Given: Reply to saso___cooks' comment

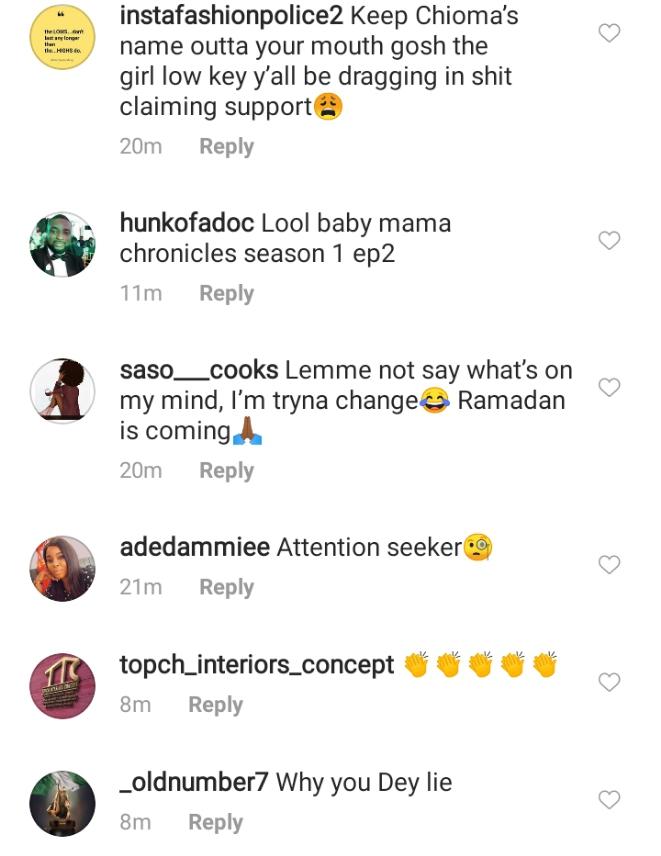Looking at the screenshot, I should tap(226, 470).
